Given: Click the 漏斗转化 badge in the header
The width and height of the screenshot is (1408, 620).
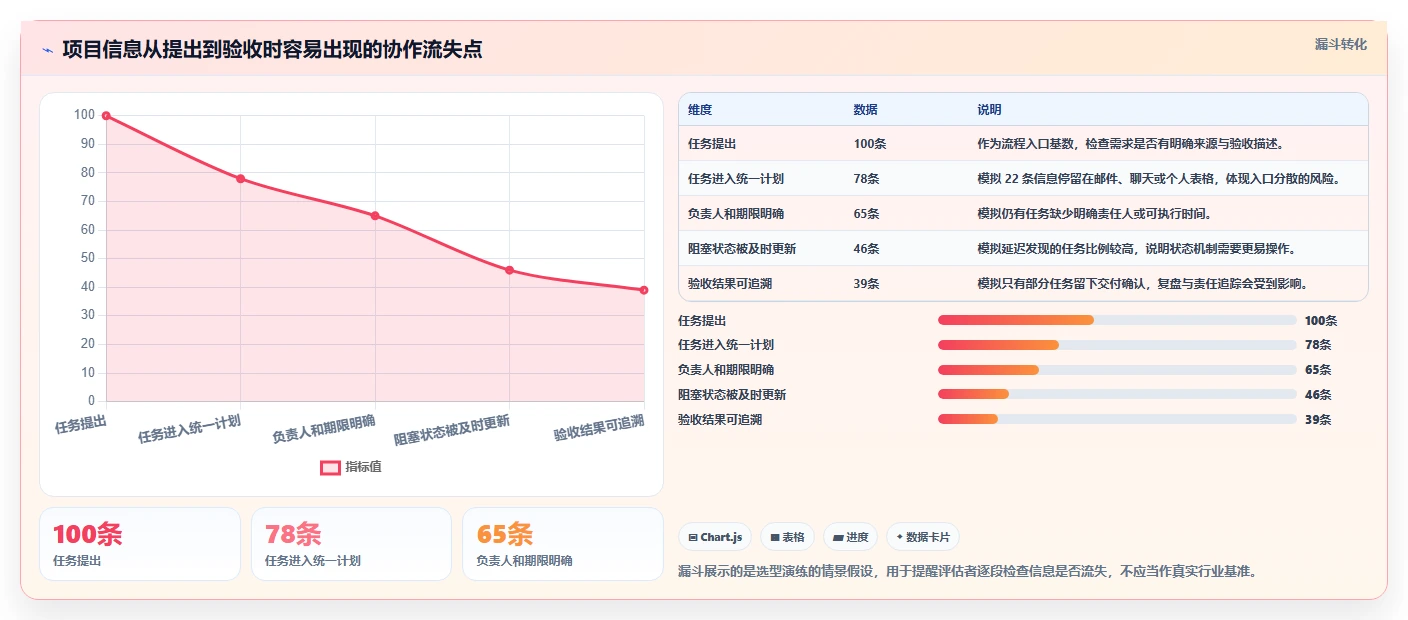Looking at the screenshot, I should click(x=1340, y=44).
